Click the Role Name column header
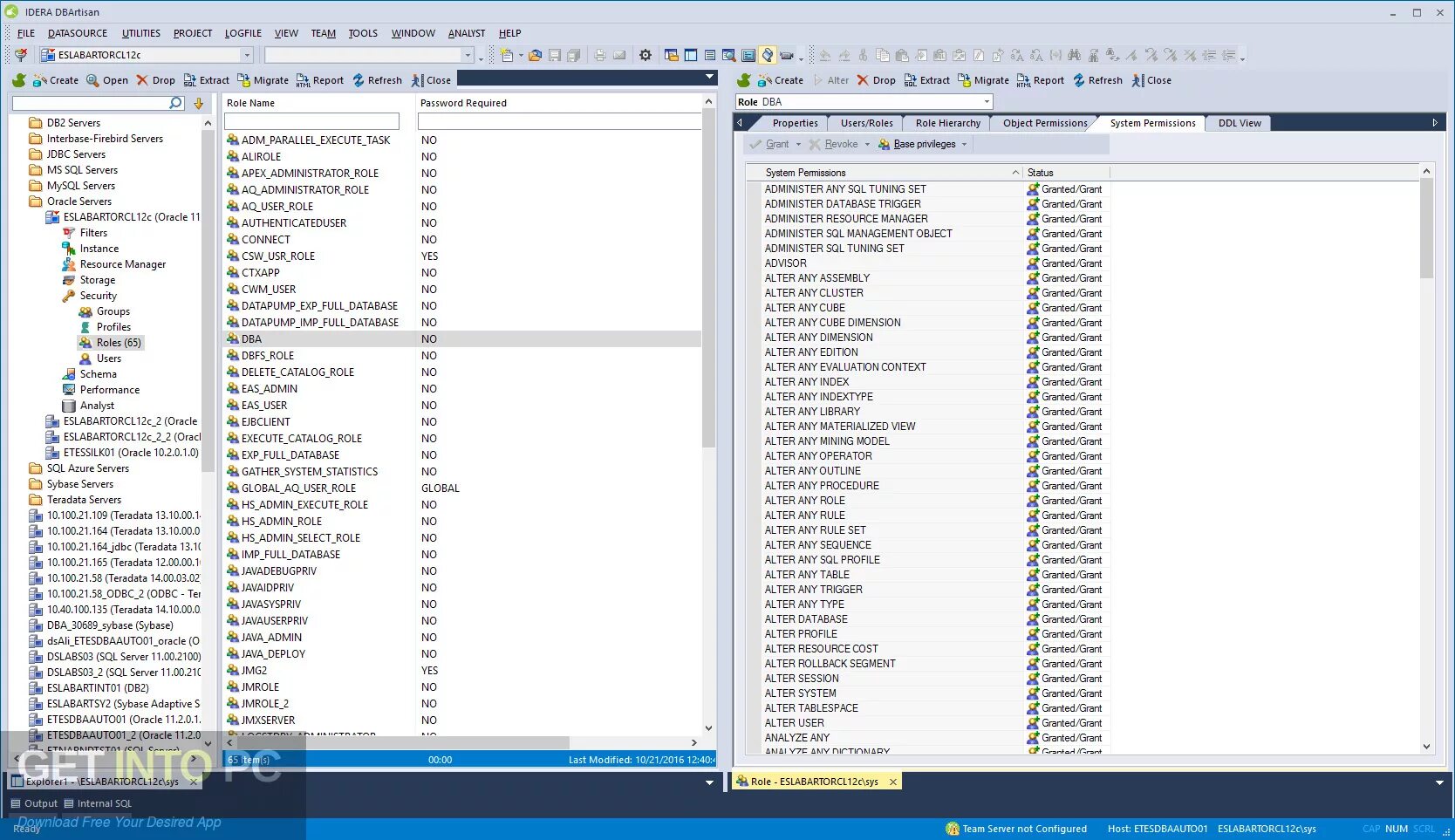The height and width of the screenshot is (840, 1455). pos(318,103)
